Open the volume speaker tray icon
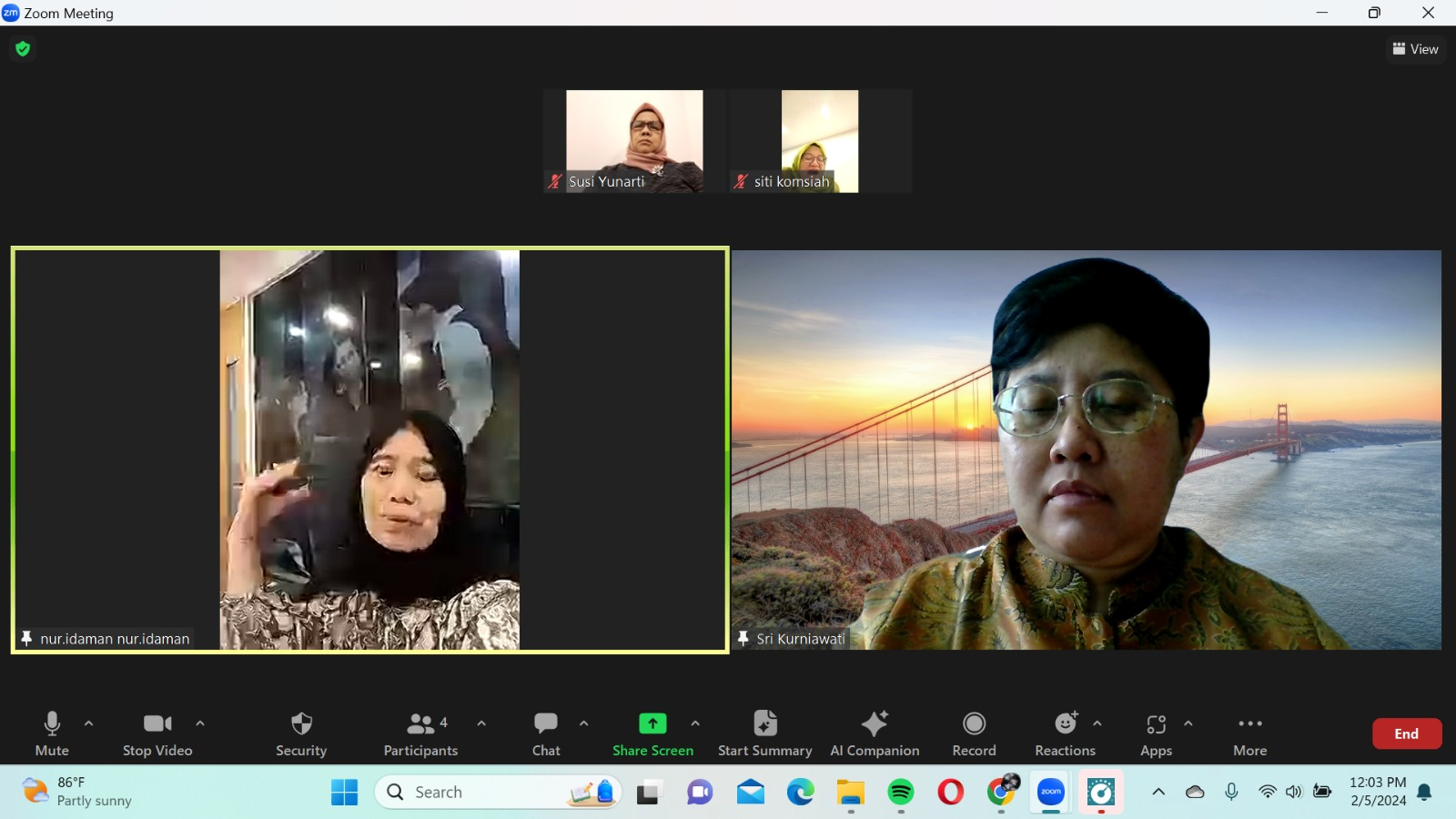The image size is (1456, 819). tap(1294, 793)
